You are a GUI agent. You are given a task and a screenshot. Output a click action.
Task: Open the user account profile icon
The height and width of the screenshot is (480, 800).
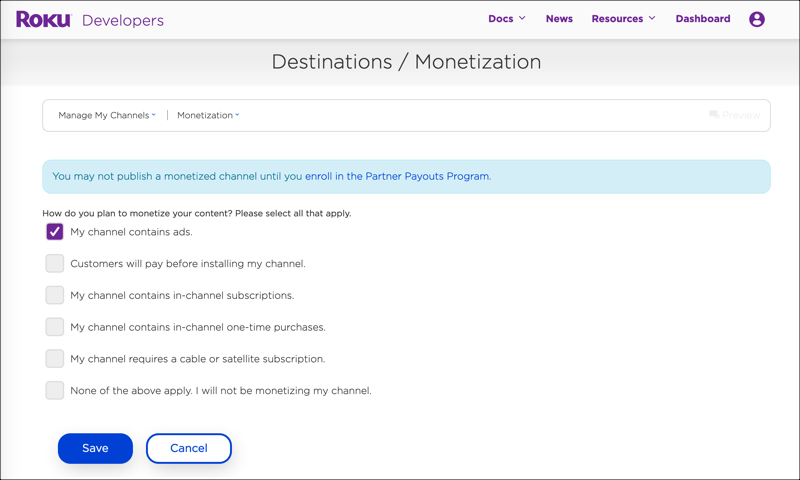point(757,19)
